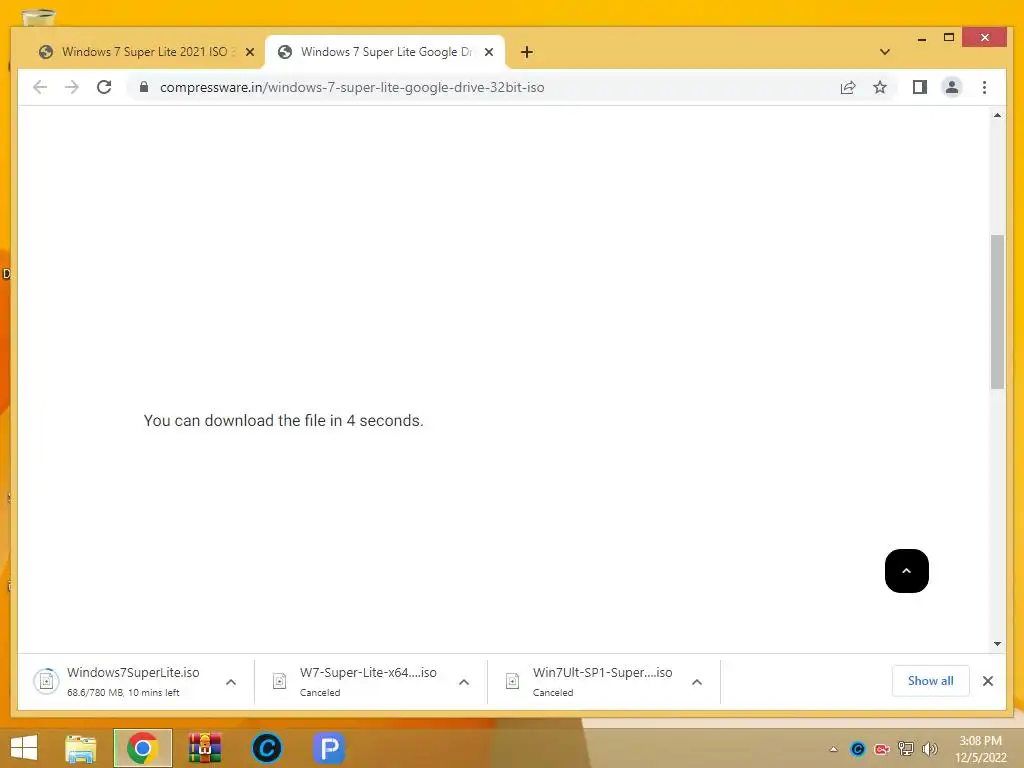Open taskbar clock showing 3:08 PM
Image resolution: width=1024 pixels, height=768 pixels.
(x=980, y=749)
